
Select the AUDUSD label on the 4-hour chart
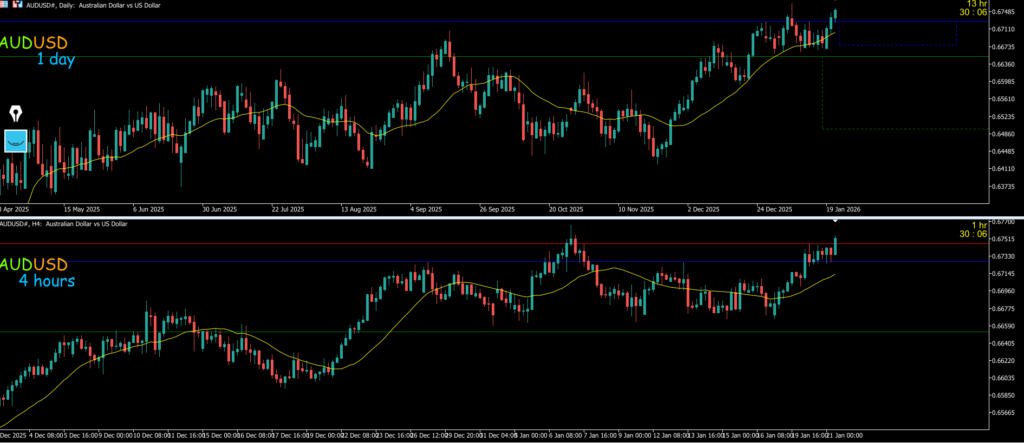coord(35,265)
